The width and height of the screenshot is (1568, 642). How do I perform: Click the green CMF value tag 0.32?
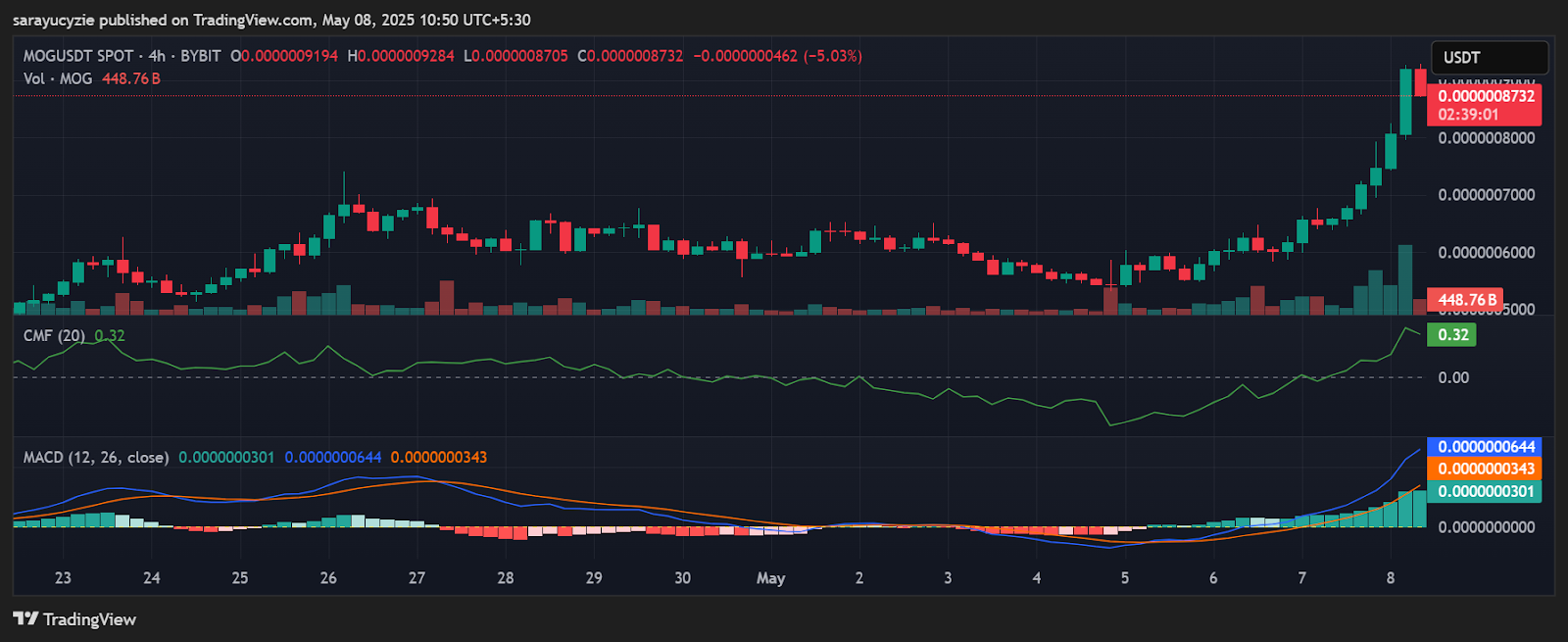tap(1452, 335)
